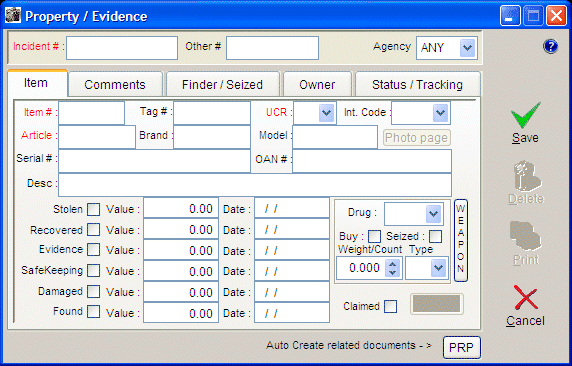Switch to the Comments tab
This screenshot has height=366, width=572.
(x=115, y=84)
